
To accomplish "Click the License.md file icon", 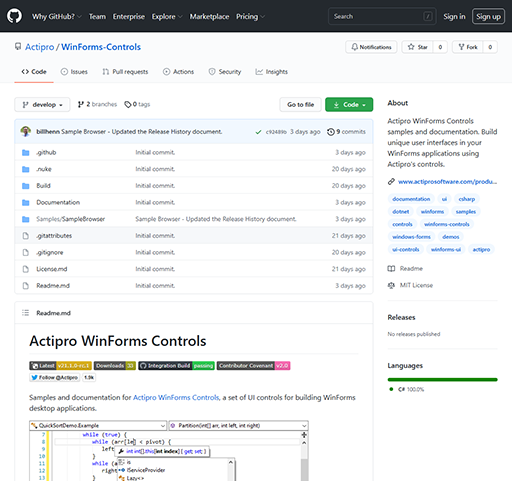I will click(x=26, y=269).
